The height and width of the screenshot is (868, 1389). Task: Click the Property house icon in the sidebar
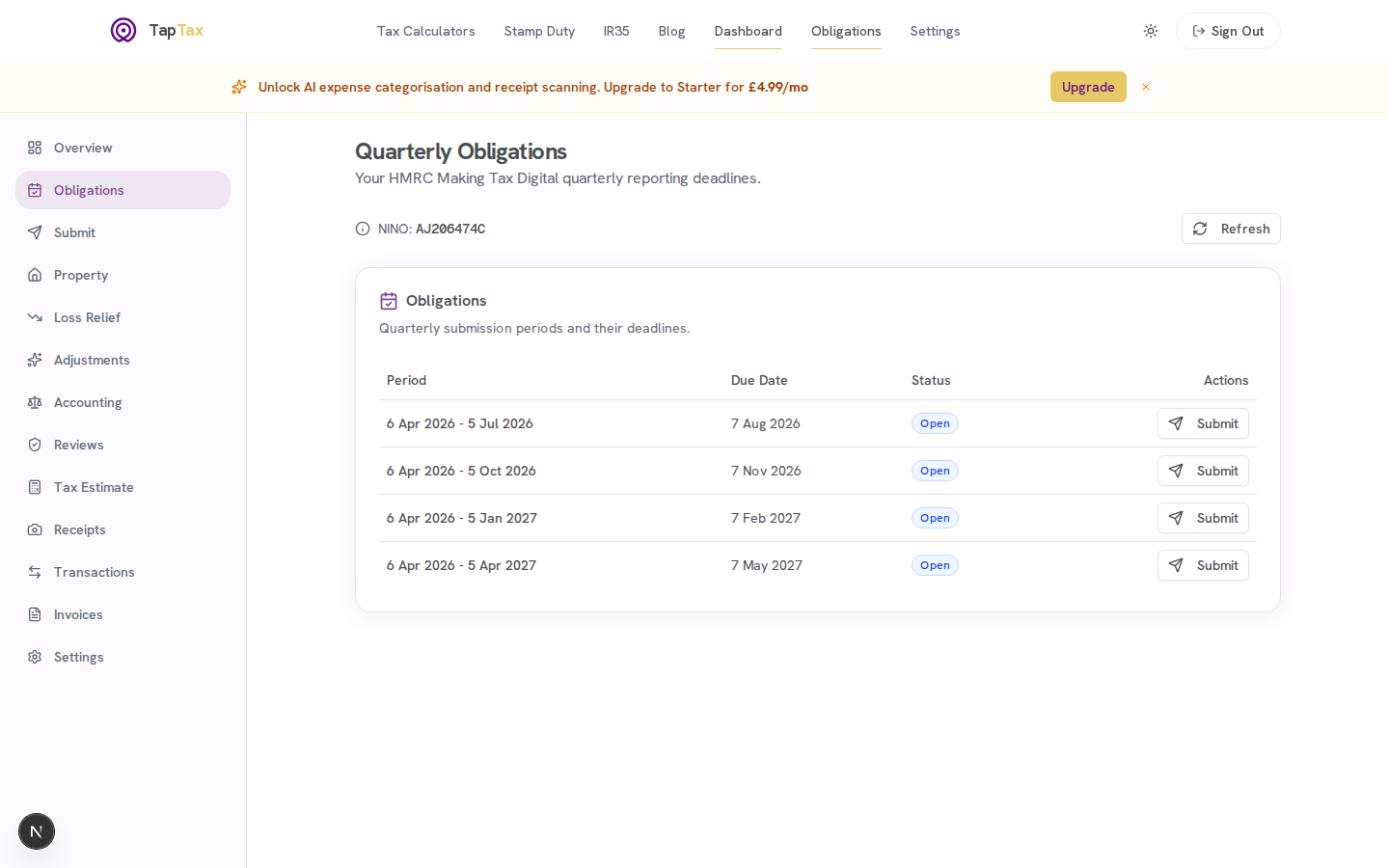(35, 275)
